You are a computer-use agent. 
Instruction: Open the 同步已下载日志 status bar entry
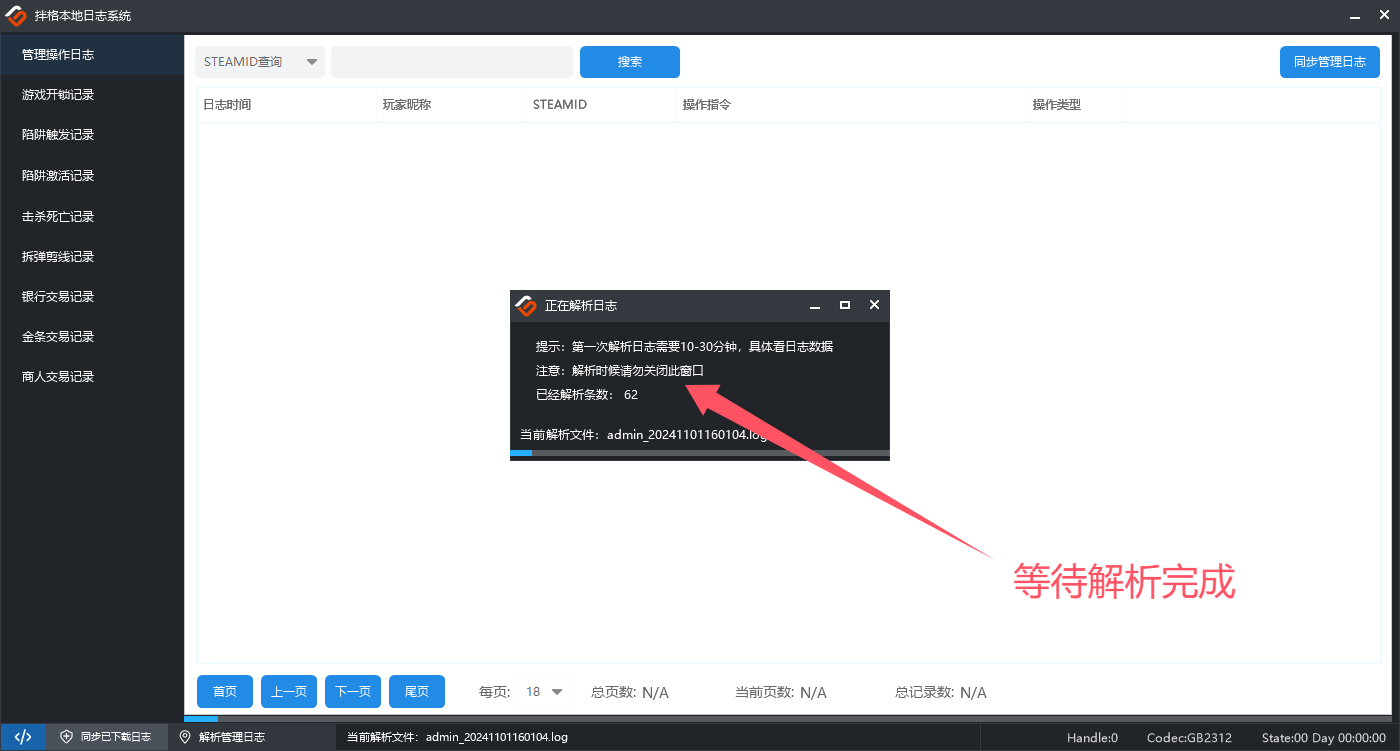[107, 736]
